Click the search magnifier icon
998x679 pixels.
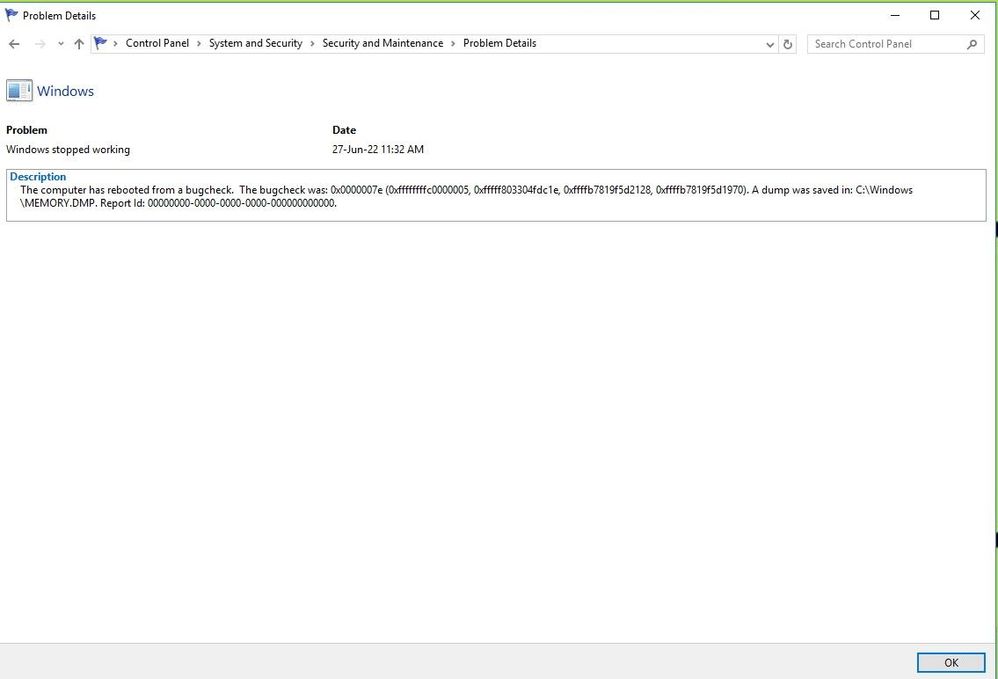[x=972, y=44]
